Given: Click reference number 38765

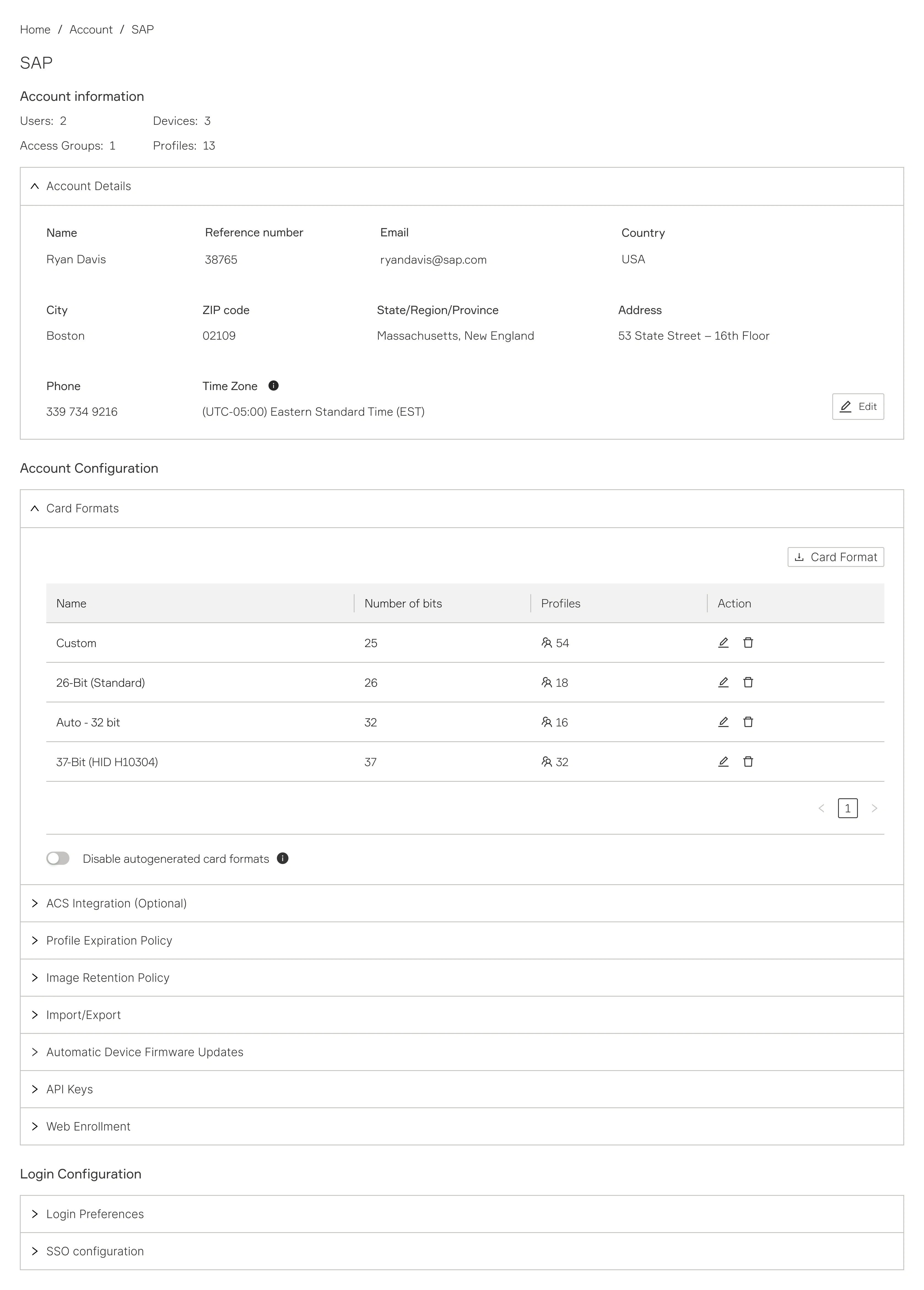Looking at the screenshot, I should (x=221, y=260).
